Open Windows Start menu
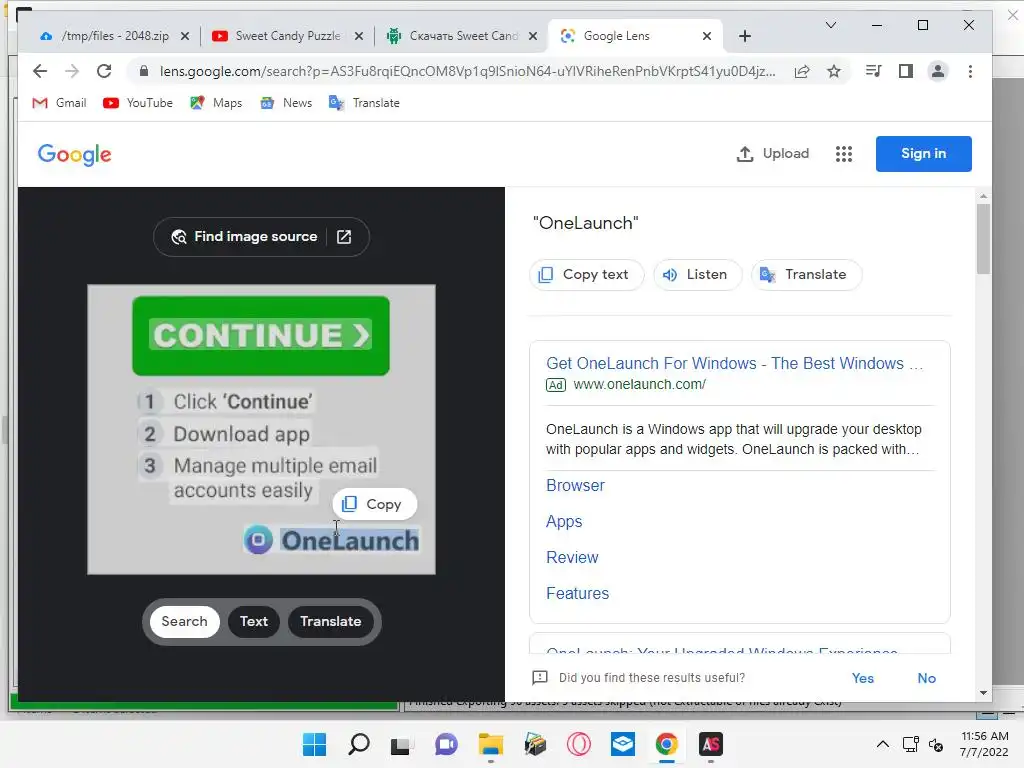The height and width of the screenshot is (768, 1024). [314, 744]
